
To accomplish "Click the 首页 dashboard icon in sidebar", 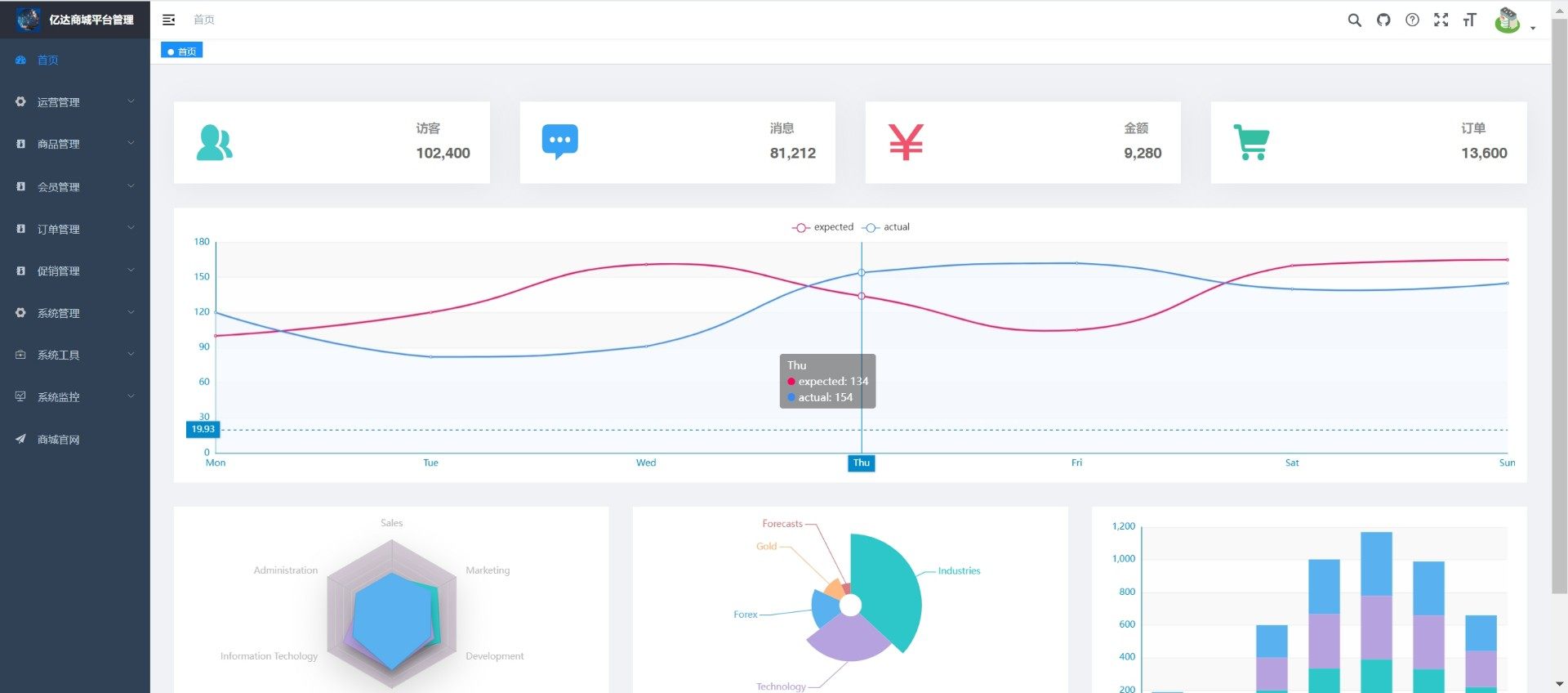I will 20,60.
